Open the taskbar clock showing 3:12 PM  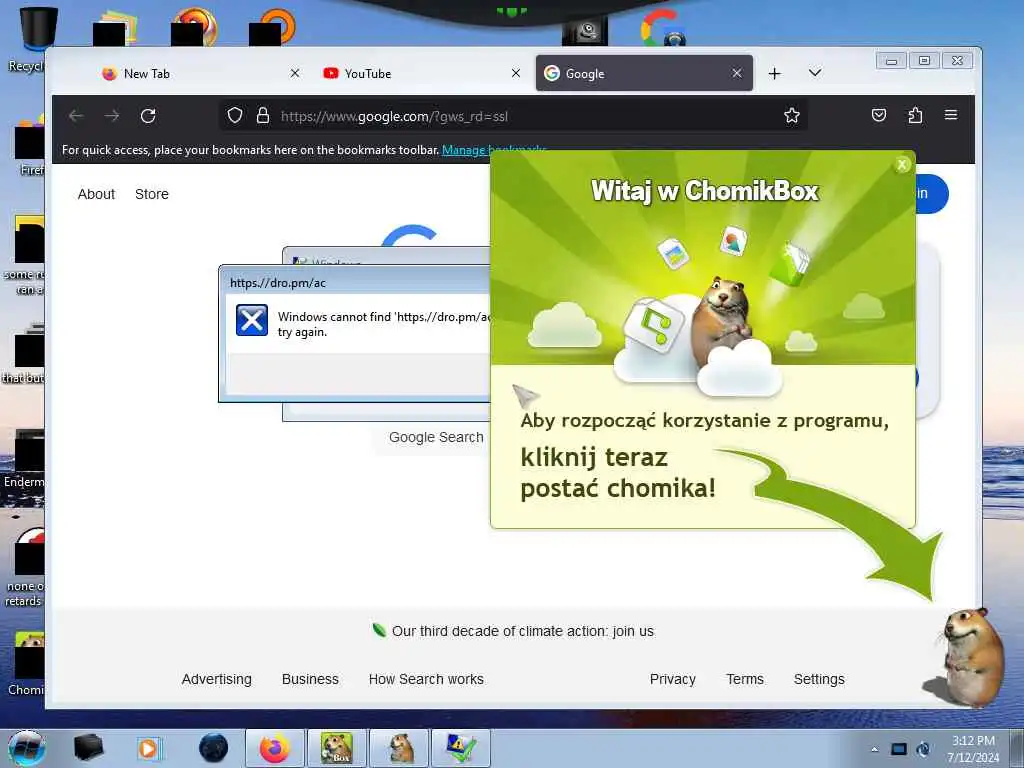click(973, 749)
